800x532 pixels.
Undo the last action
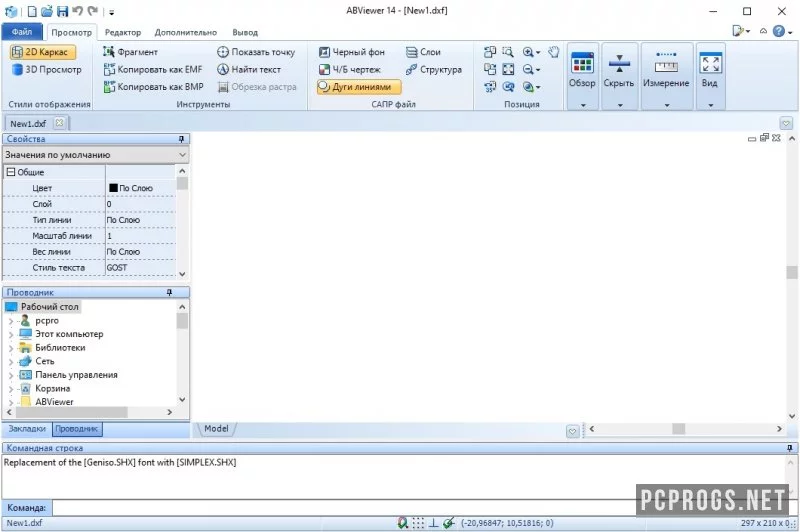click(78, 11)
